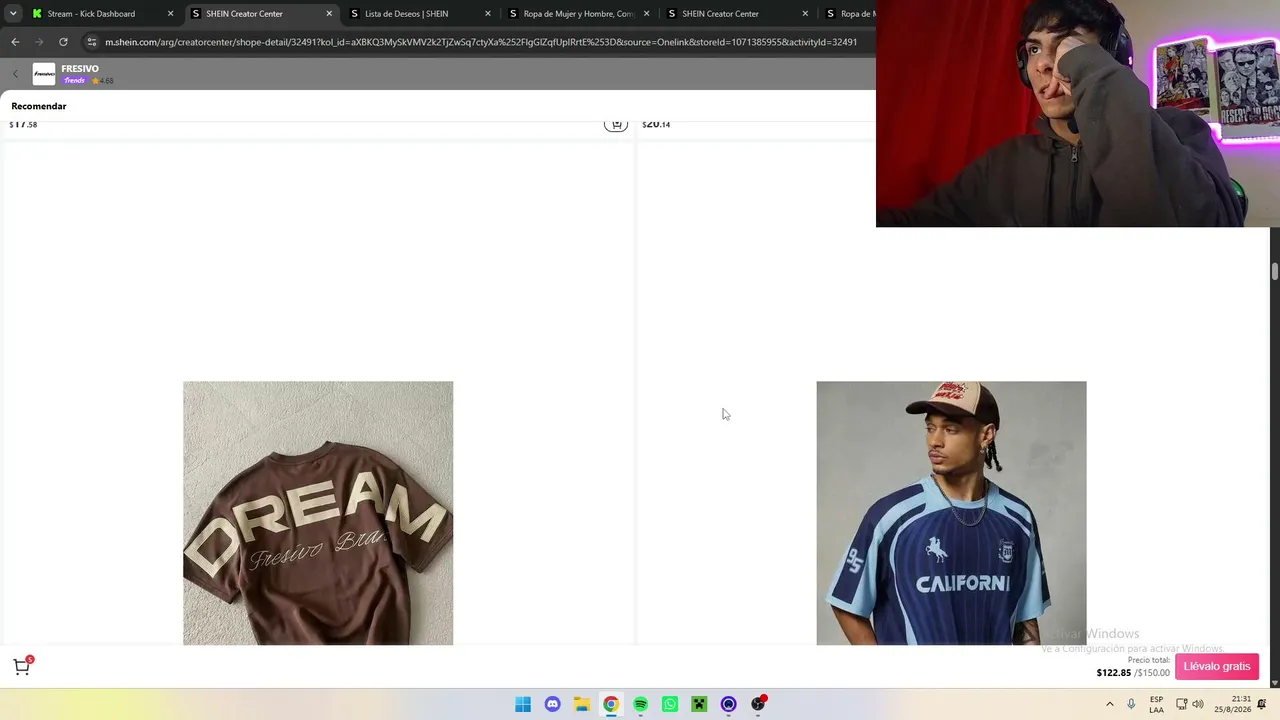Image resolution: width=1280 pixels, height=720 pixels.
Task: Click the $17.58 price
Action: point(23,125)
